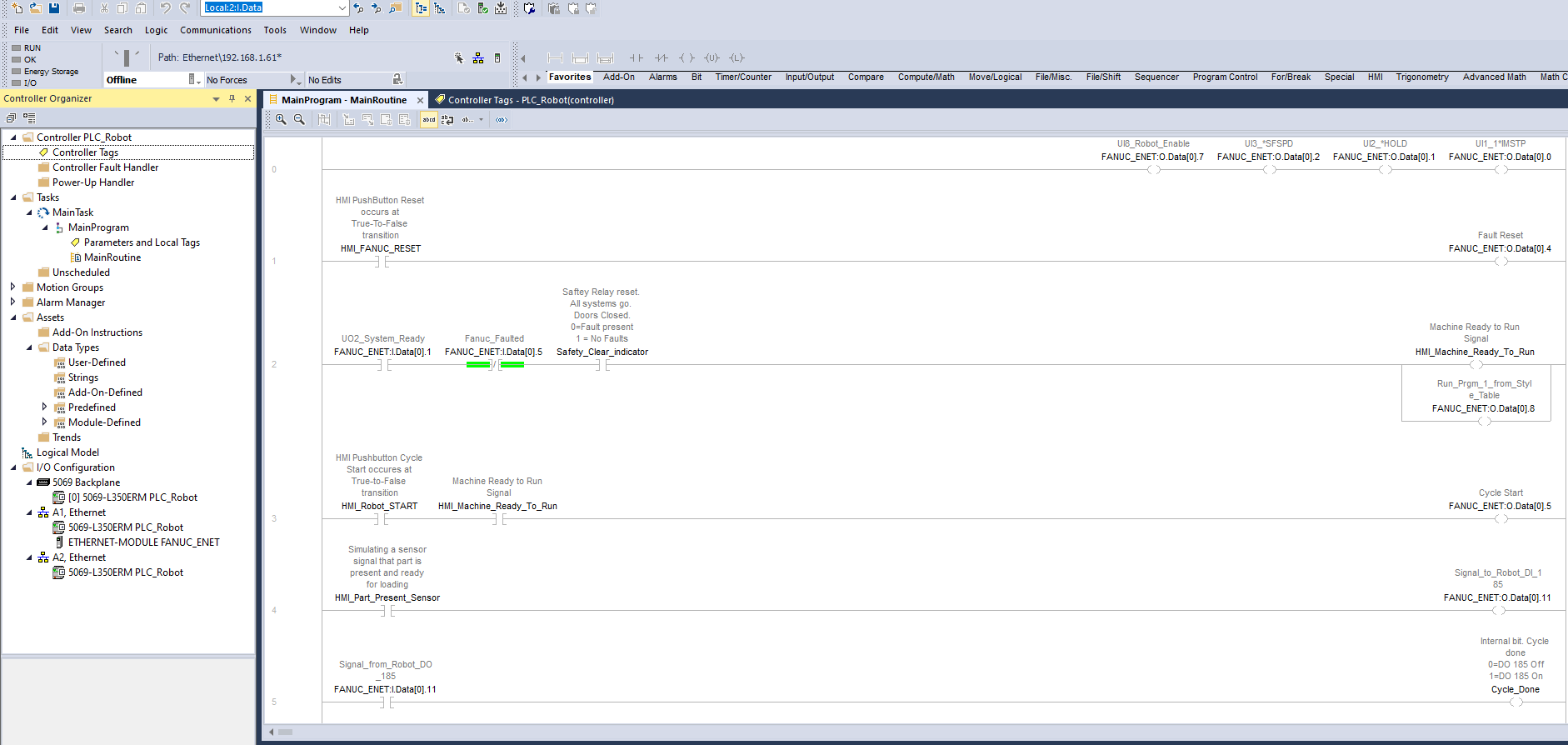The height and width of the screenshot is (745, 1568).
Task: Open the File menu
Action: 22,30
